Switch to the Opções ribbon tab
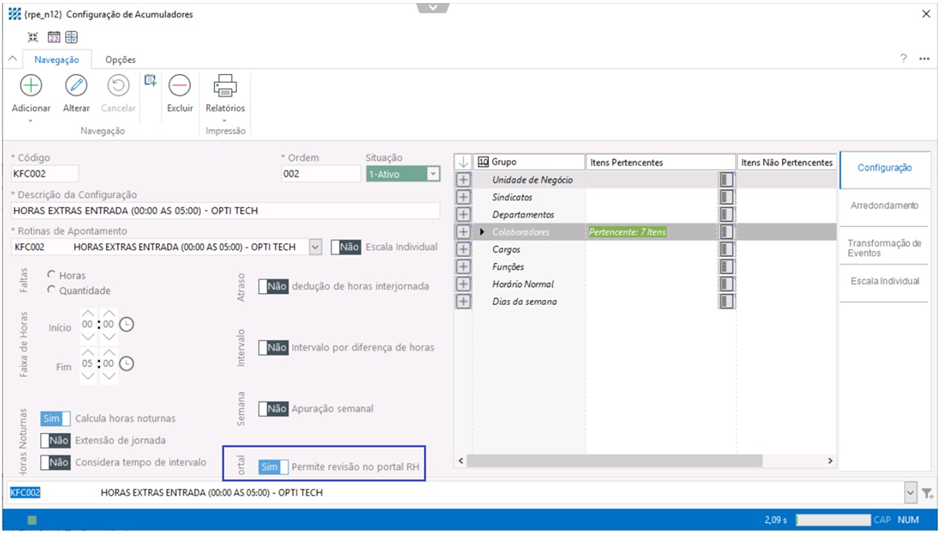 tap(120, 60)
